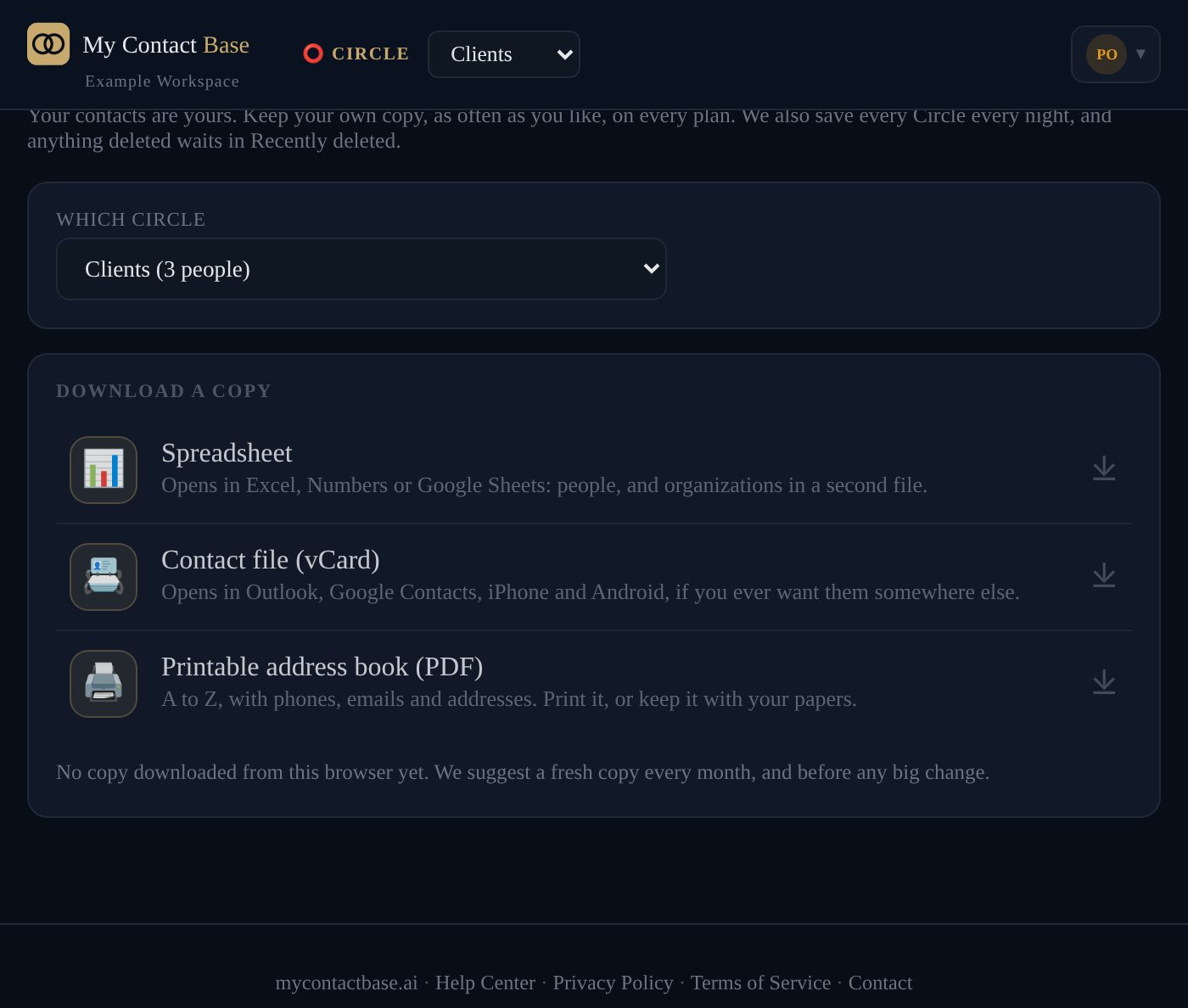Download the Contact file (vCard) arrow icon

tap(1104, 575)
